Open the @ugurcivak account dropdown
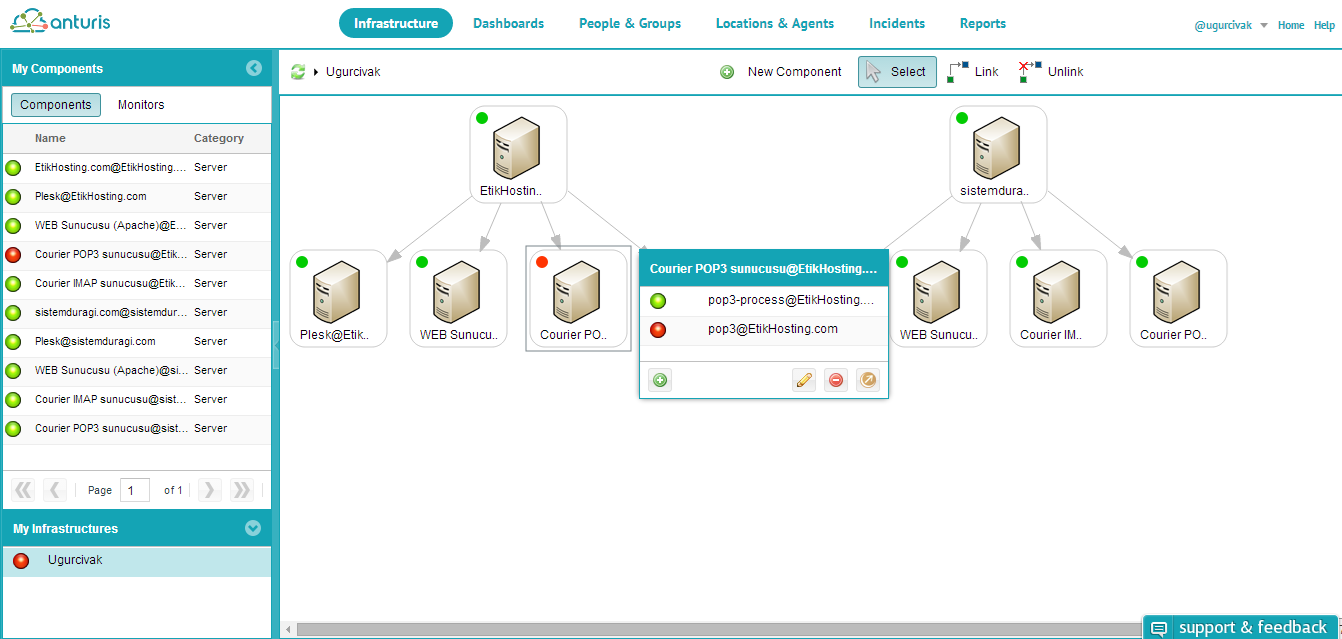The width and height of the screenshot is (1342, 639). (1231, 25)
